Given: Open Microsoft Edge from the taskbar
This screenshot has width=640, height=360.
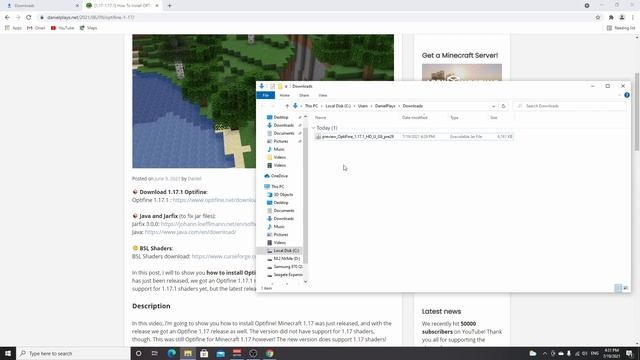Looking at the screenshot, I should click(x=171, y=353).
